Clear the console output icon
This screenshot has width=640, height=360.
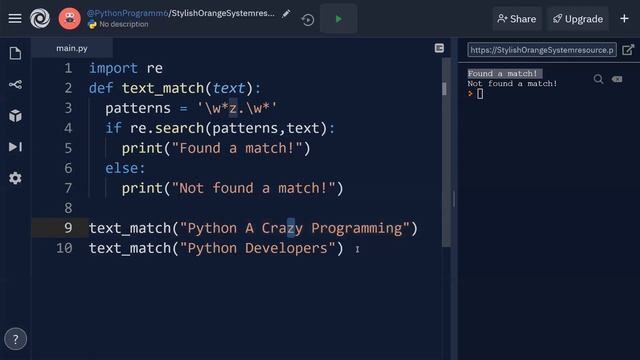click(617, 79)
